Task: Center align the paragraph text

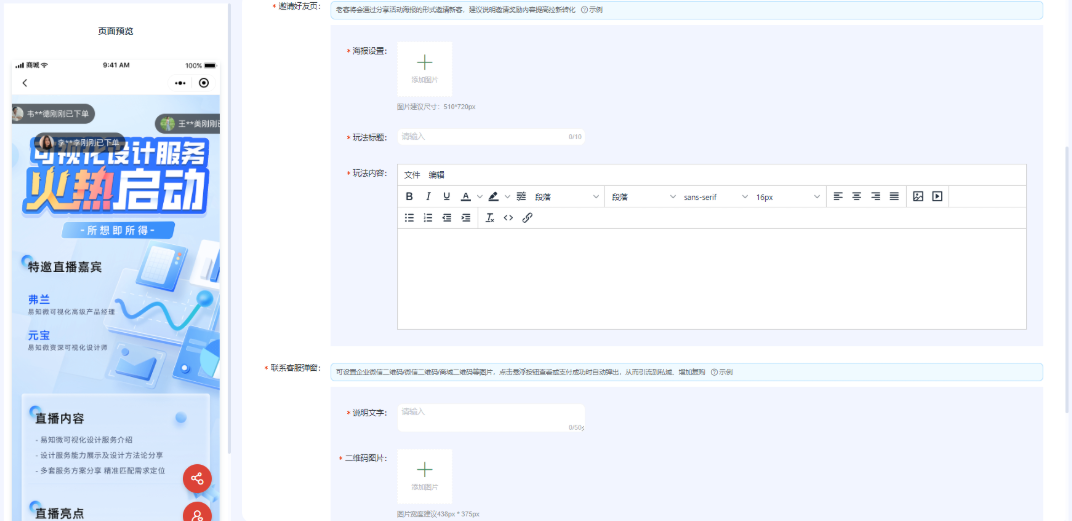Action: point(856,197)
